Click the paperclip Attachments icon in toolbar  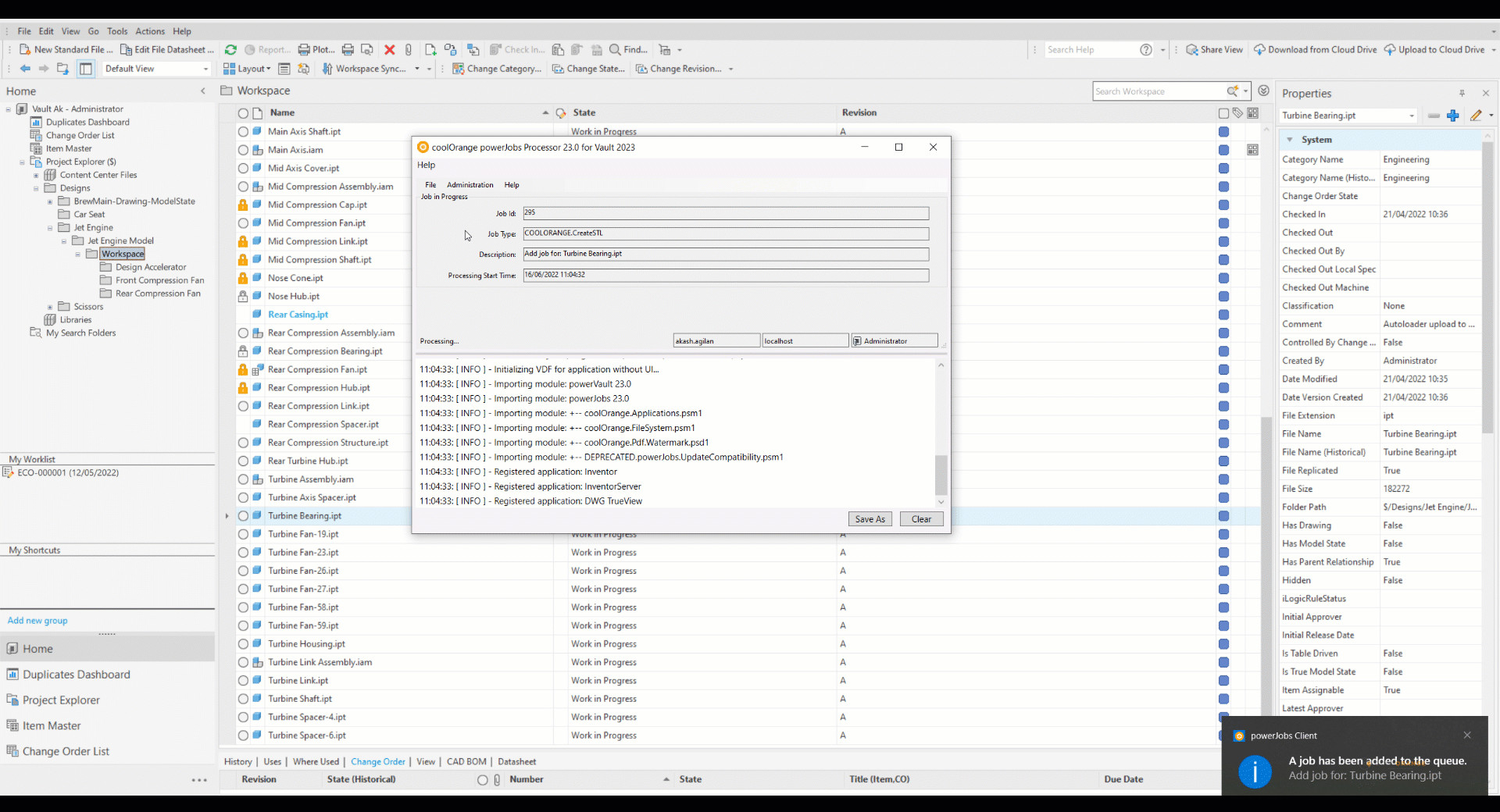coord(409,50)
